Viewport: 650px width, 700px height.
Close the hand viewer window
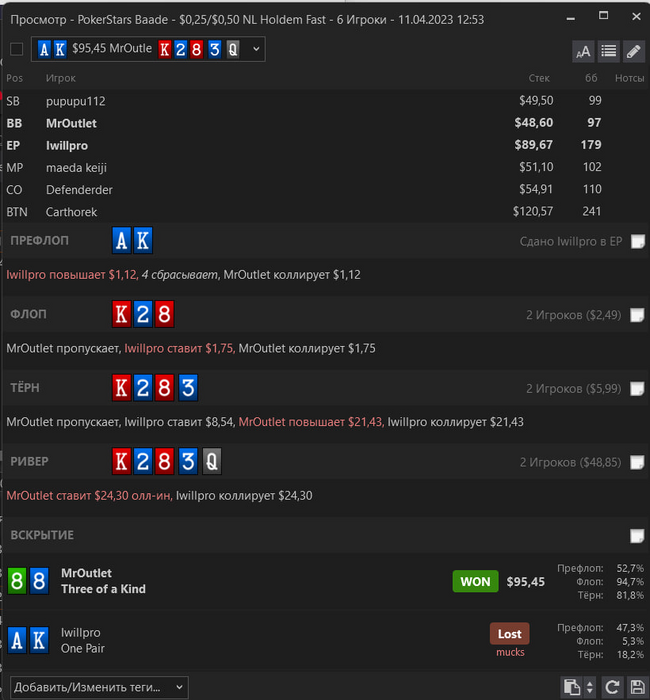click(637, 17)
